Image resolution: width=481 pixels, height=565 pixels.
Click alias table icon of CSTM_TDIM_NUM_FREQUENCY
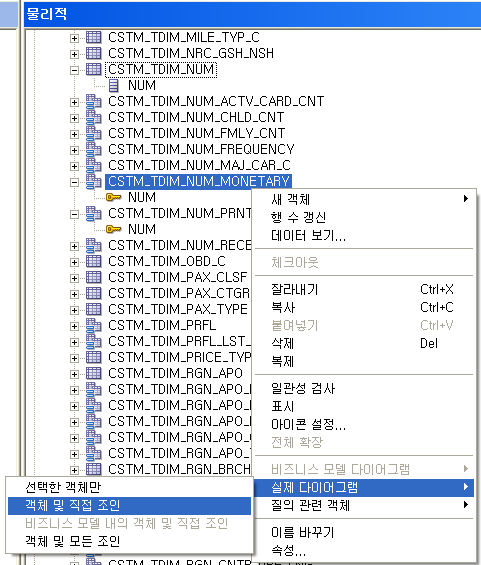coord(94,149)
